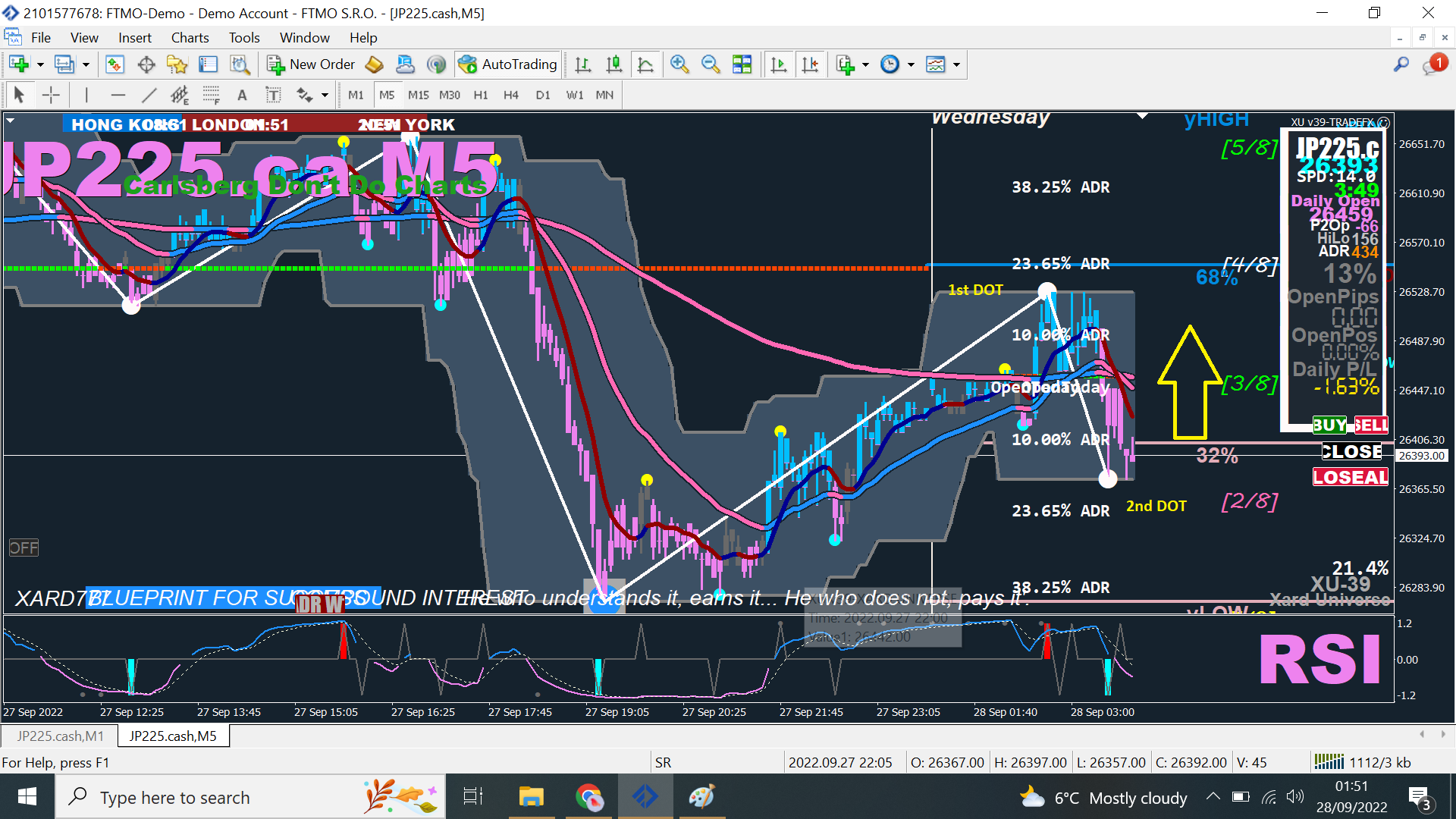Select the H1 timeframe
1456x819 pixels.
coord(481,95)
